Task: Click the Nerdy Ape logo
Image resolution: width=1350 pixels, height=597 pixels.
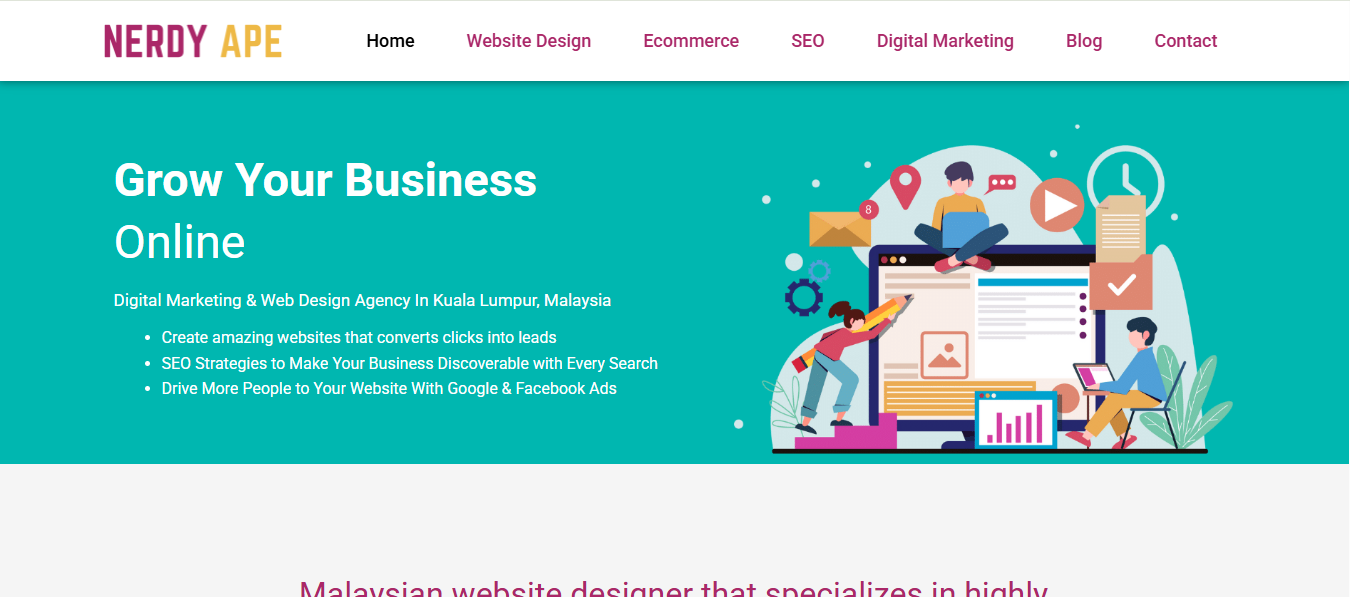Action: [193, 41]
